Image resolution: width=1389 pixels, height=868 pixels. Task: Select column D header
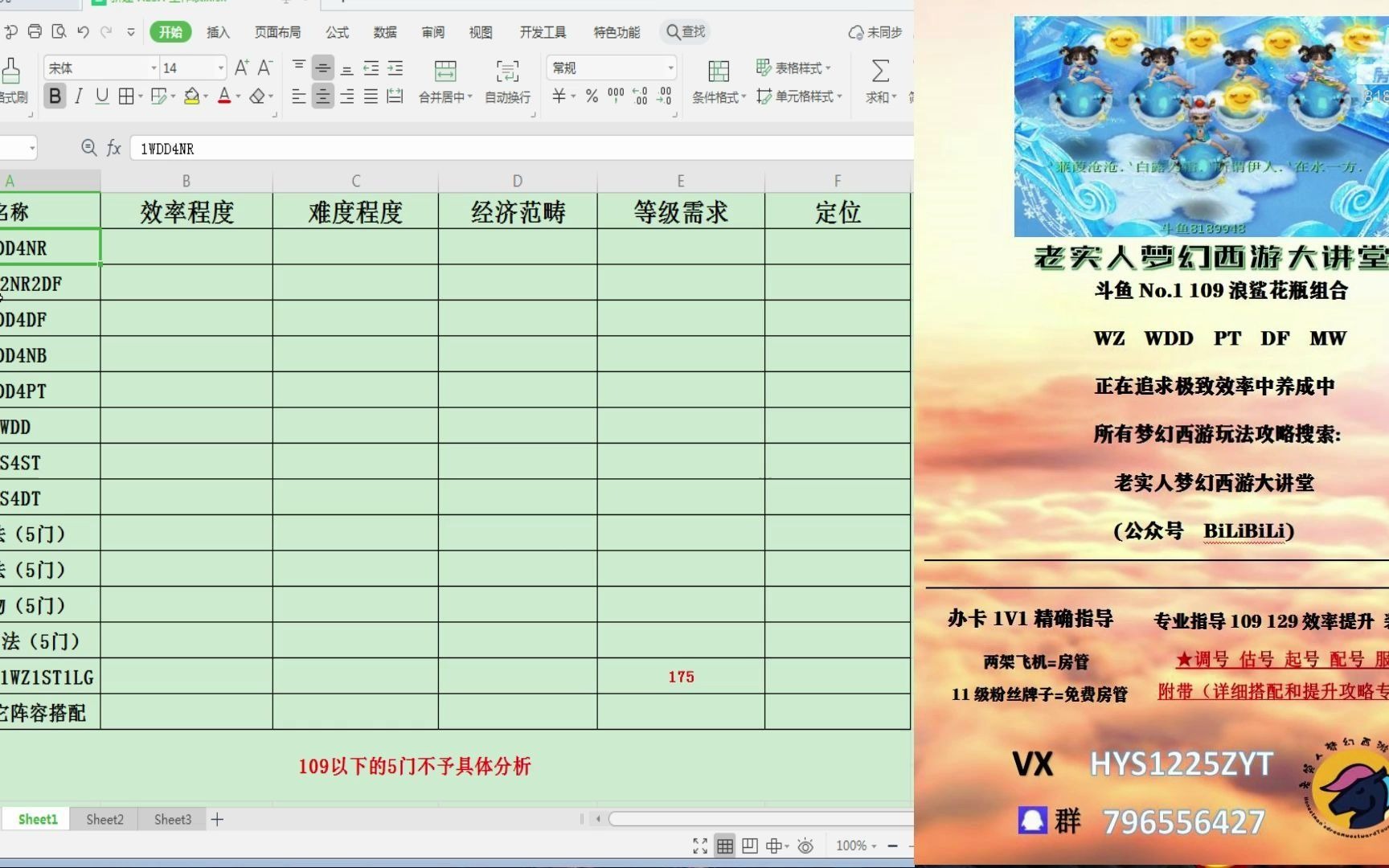[517, 181]
